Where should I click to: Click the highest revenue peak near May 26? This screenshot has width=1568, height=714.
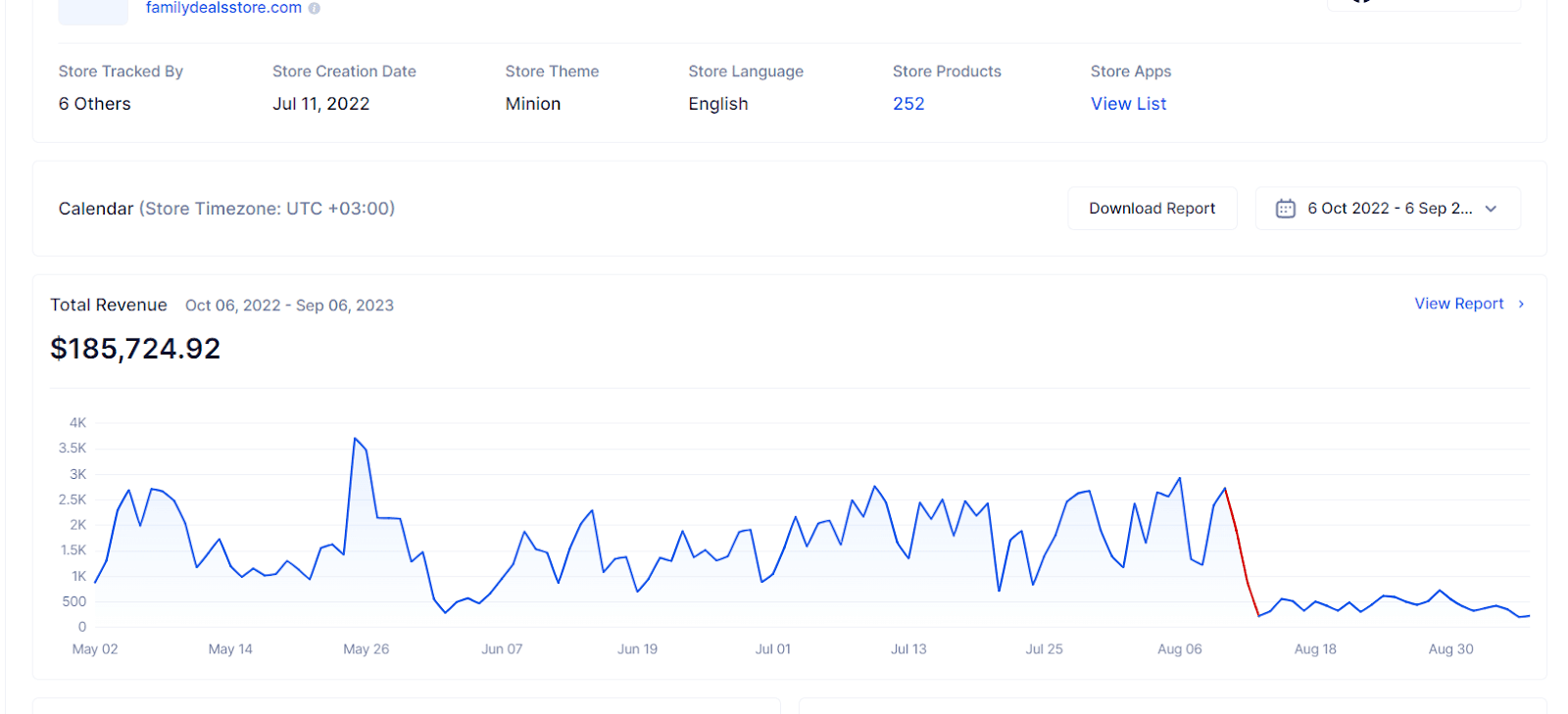tap(355, 439)
